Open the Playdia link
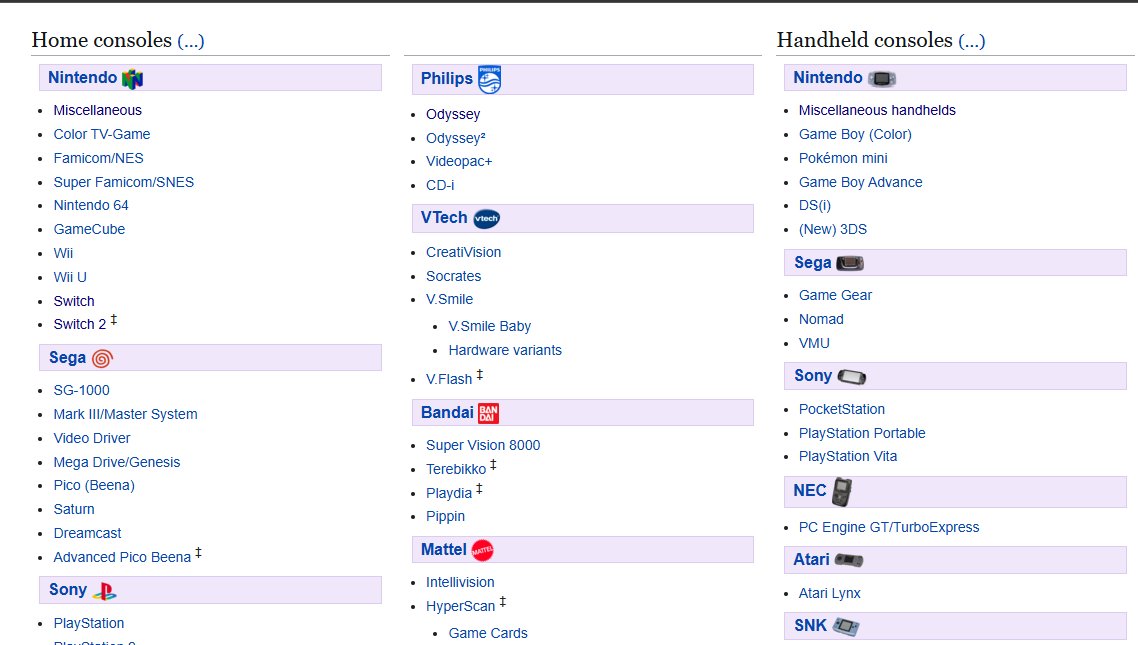Image resolution: width=1138 pixels, height=645 pixels. (449, 493)
